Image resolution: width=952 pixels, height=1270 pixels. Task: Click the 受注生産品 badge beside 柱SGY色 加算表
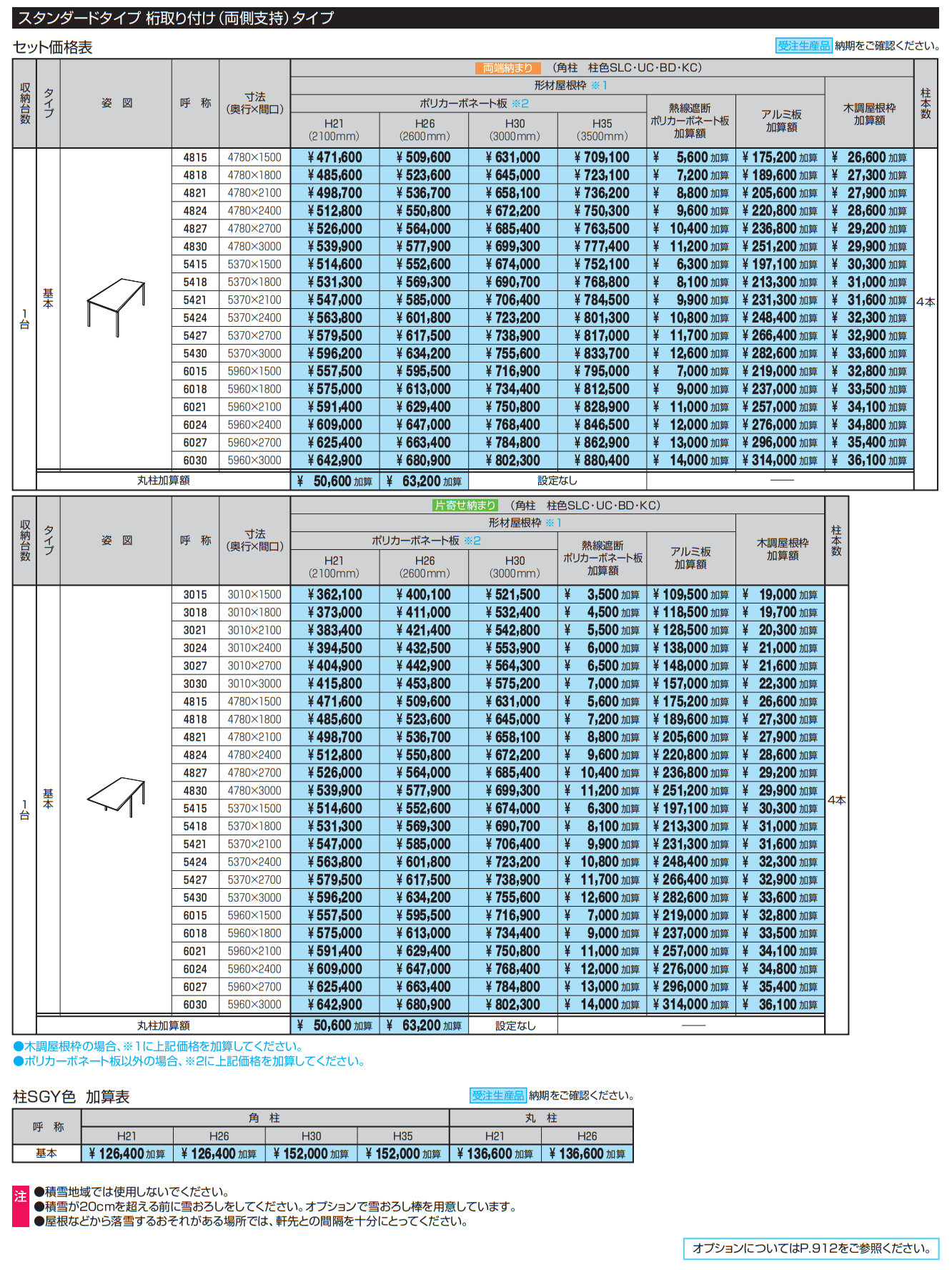coord(497,1096)
